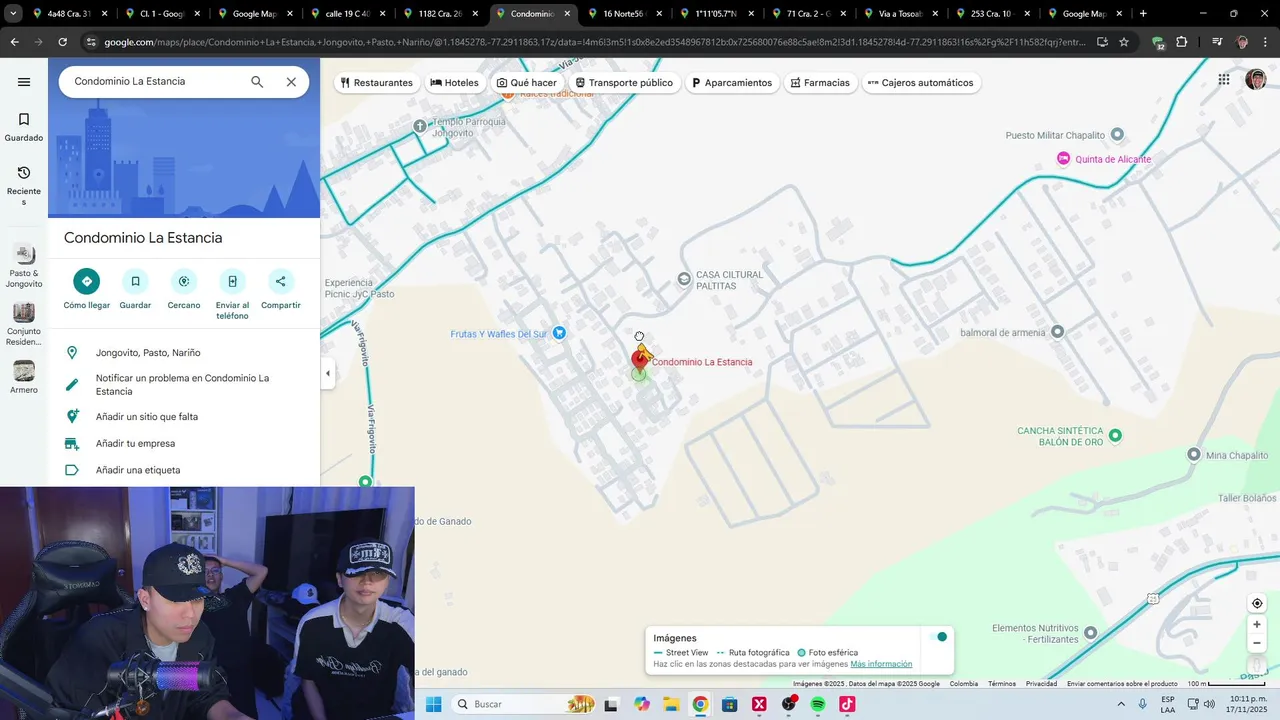Select Templo Parroquia Jongovito marker
1280x720 pixels.
(420, 126)
